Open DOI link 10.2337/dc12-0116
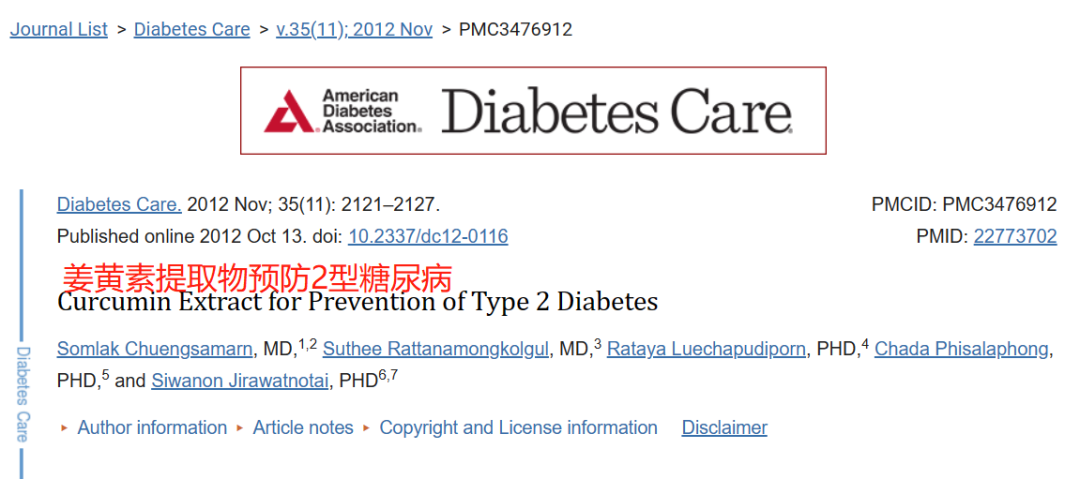Image resolution: width=1080 pixels, height=479 pixels. [428, 236]
